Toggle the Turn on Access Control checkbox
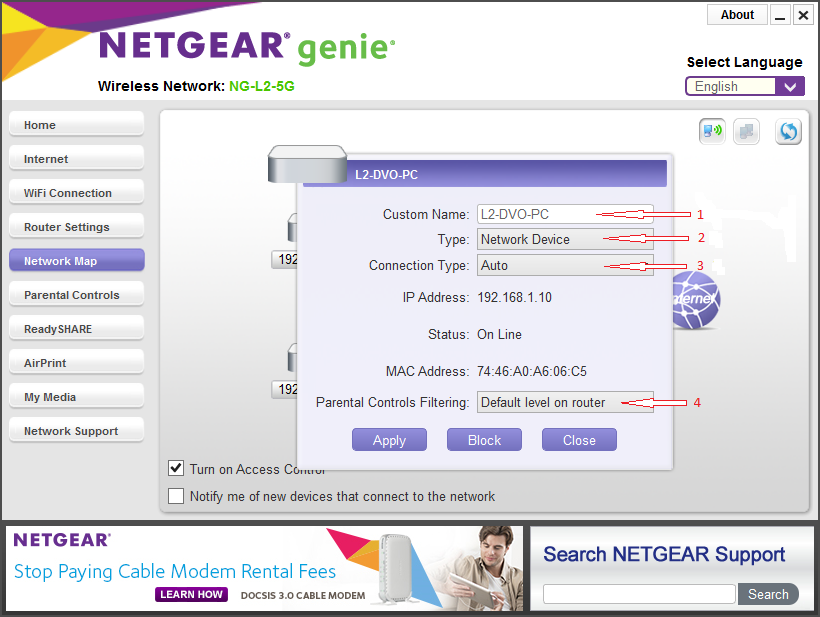 (177, 468)
